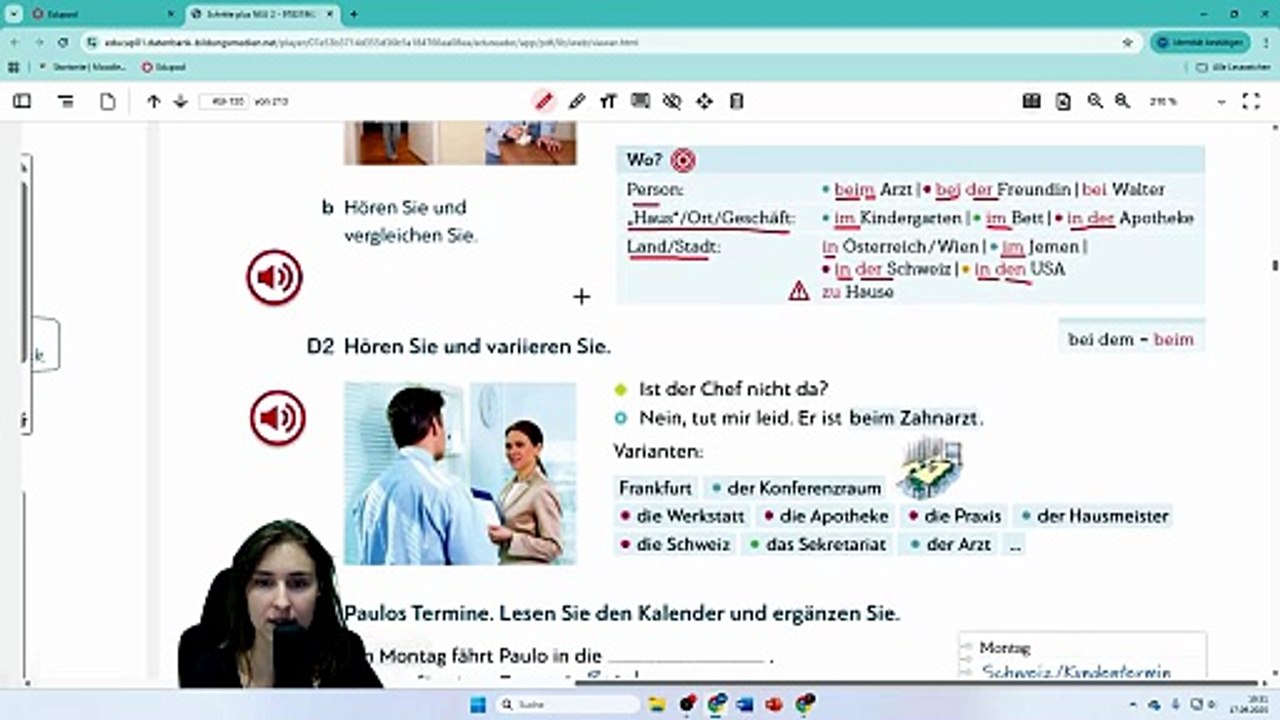Viewport: 1280px width, 720px height.
Task: Toggle the sidebar panel icon in viewer toolbar
Action: 21,101
